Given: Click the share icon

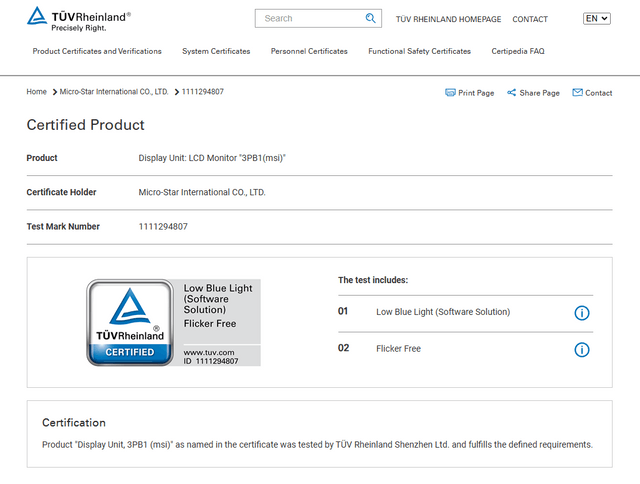Looking at the screenshot, I should click(511, 93).
